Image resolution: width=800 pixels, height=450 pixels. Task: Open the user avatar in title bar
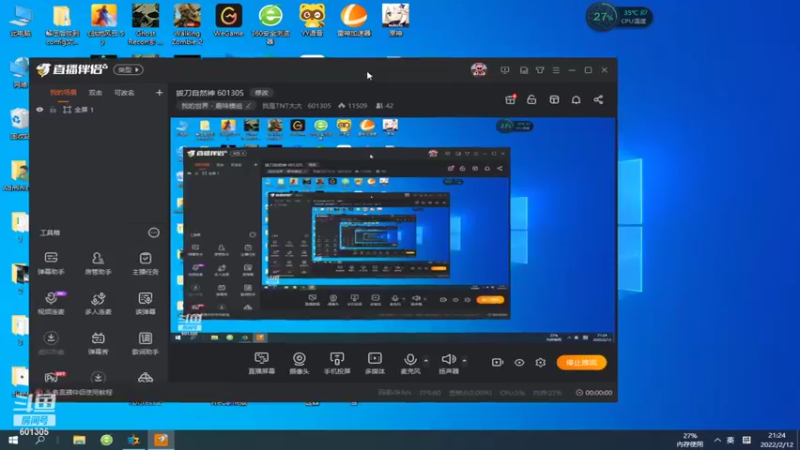tap(479, 70)
